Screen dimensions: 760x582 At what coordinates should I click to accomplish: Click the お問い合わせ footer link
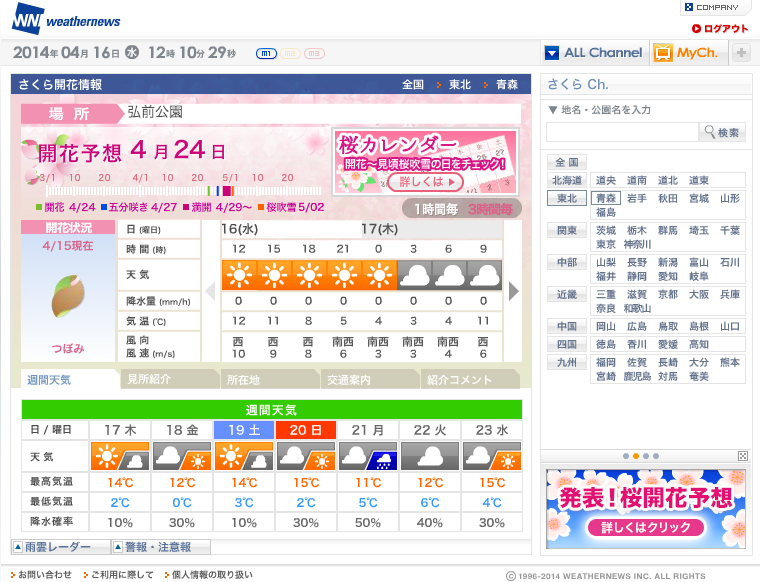click(44, 575)
